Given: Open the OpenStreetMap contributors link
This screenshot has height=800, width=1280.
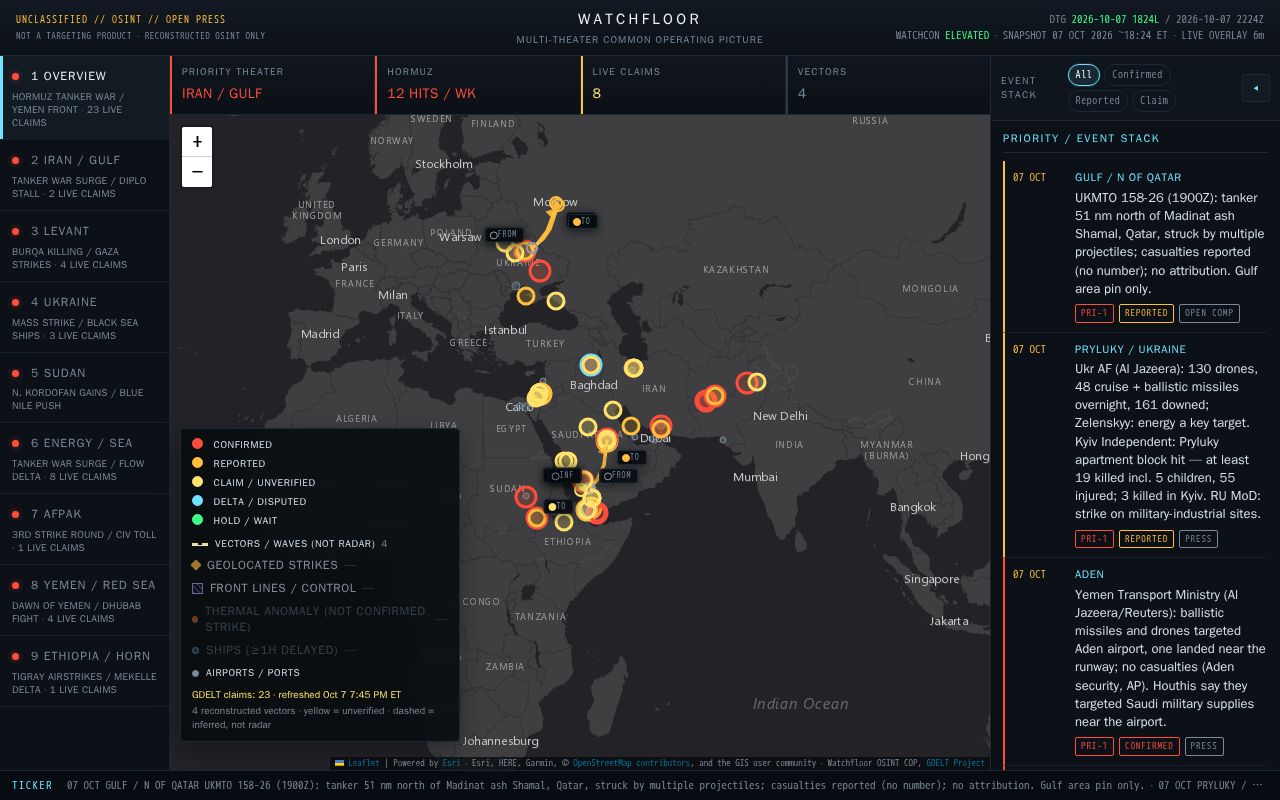Looking at the screenshot, I should pos(630,763).
